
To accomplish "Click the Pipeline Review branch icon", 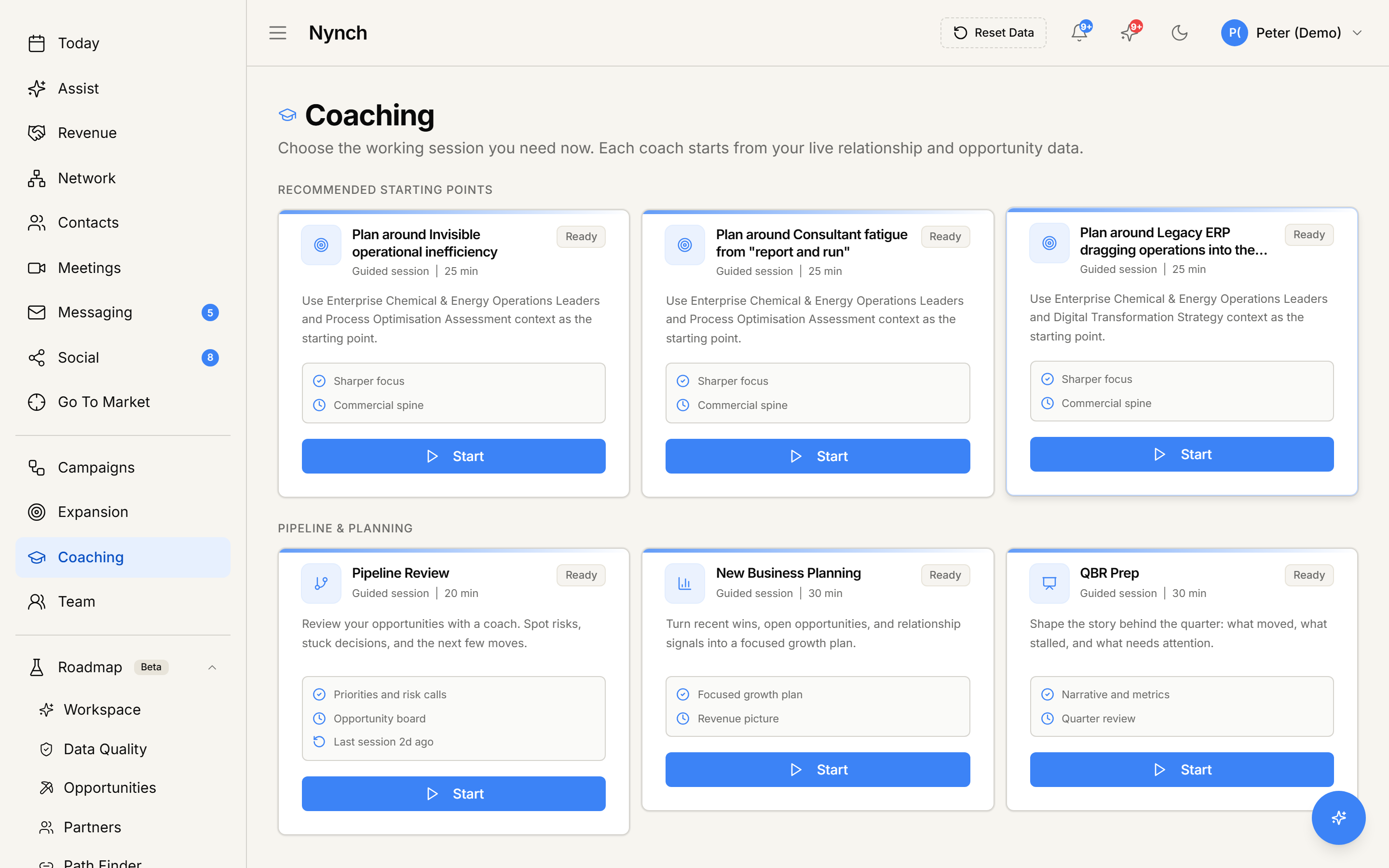I will [321, 583].
